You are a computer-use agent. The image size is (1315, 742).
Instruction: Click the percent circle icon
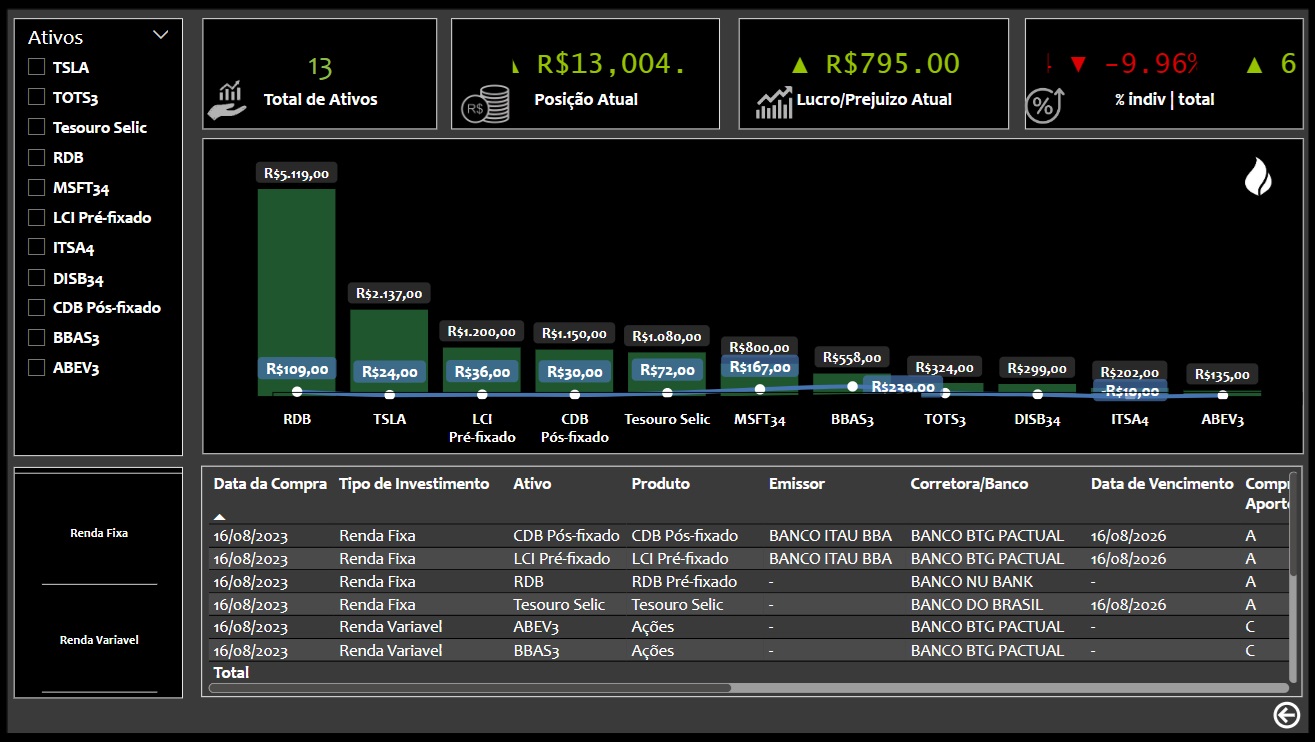point(1045,103)
